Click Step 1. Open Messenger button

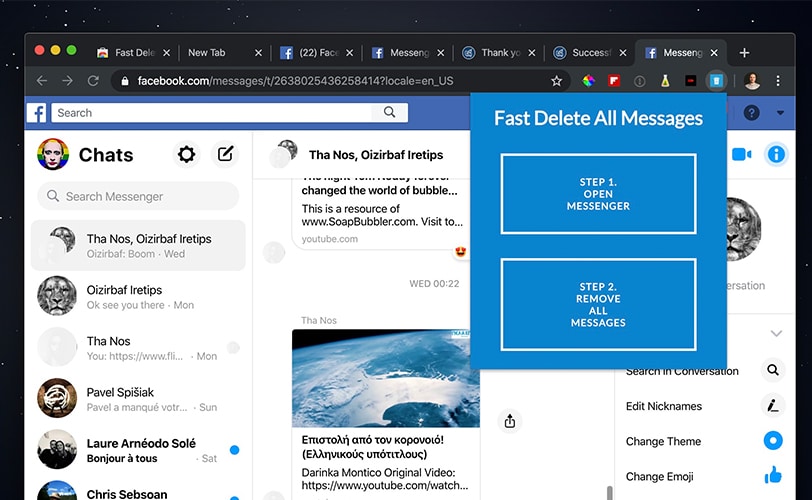point(598,194)
